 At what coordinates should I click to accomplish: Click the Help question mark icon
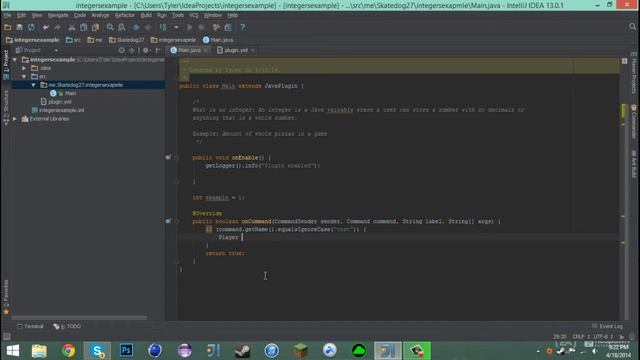(x=242, y=27)
